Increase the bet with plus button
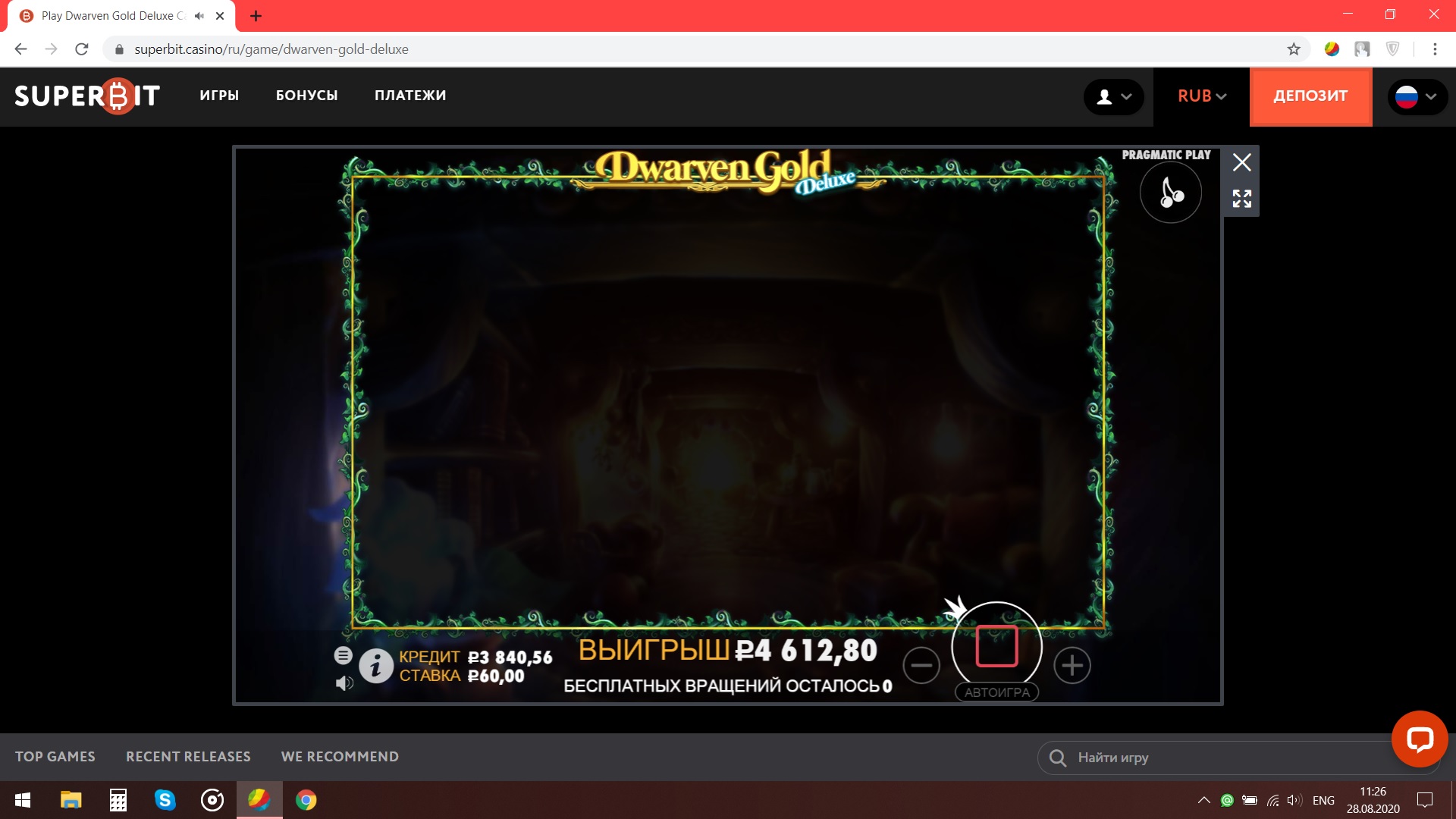The width and height of the screenshot is (1456, 819). click(1072, 666)
